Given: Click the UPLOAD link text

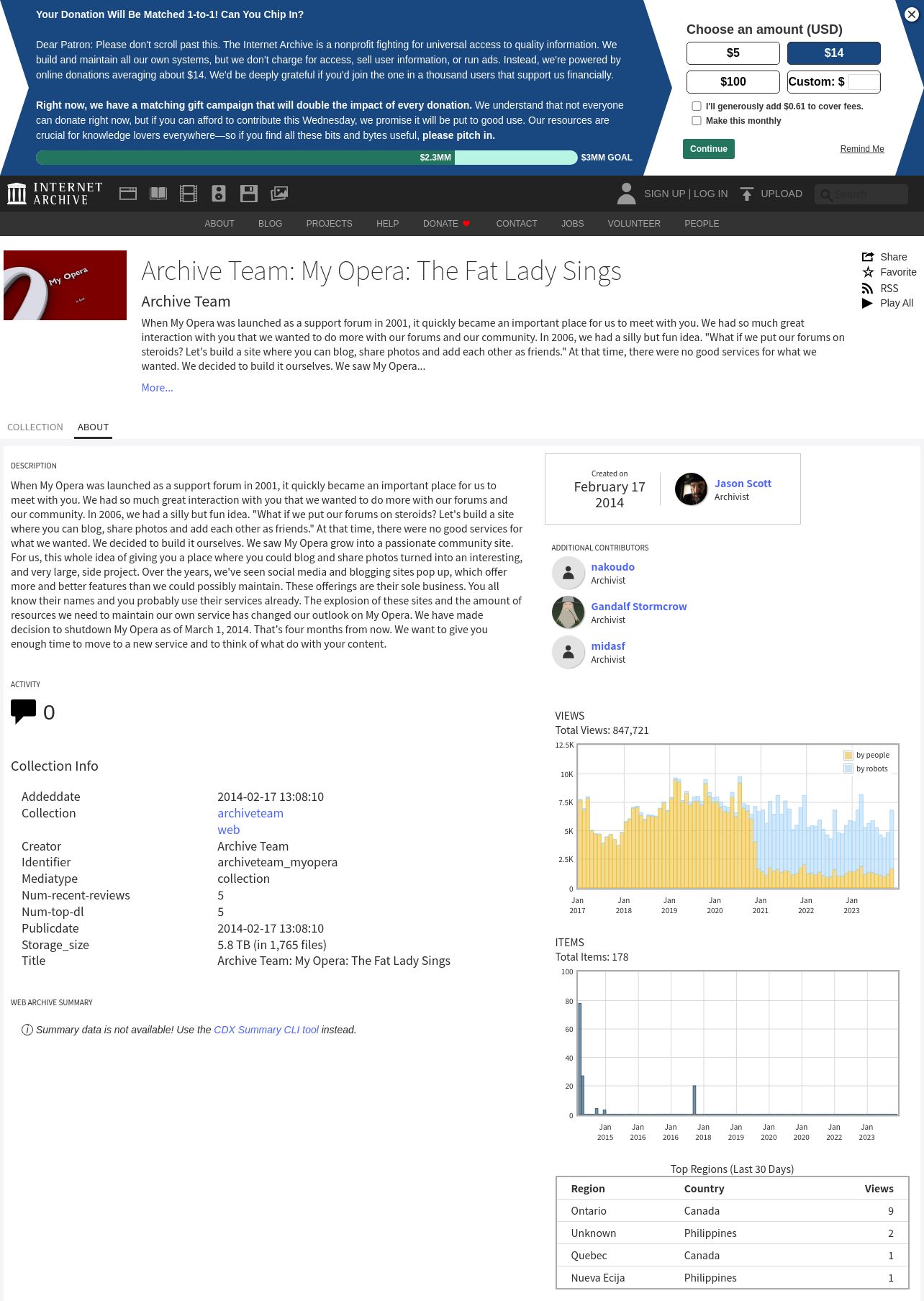Looking at the screenshot, I should (782, 194).
